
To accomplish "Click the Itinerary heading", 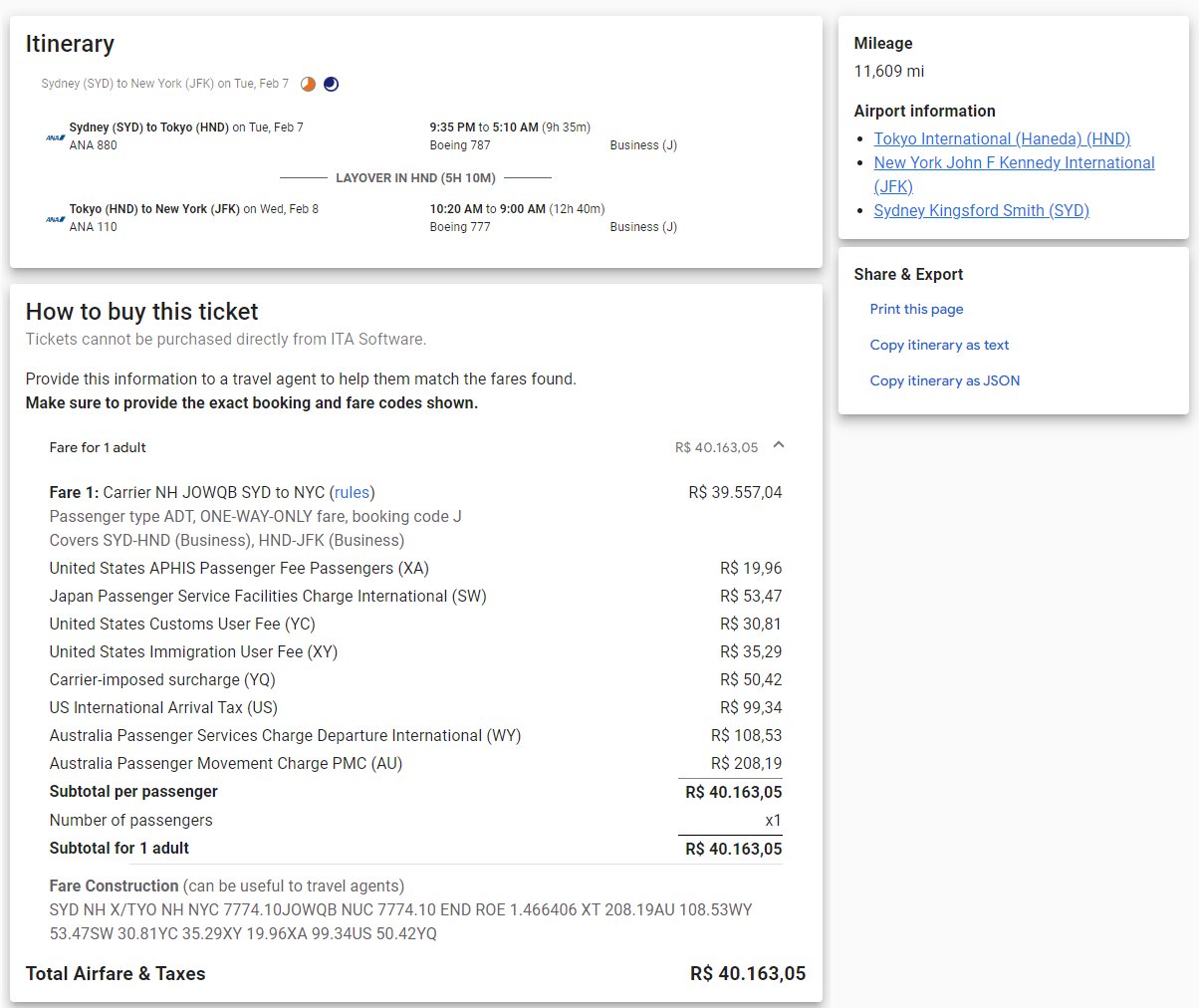I will (x=70, y=44).
